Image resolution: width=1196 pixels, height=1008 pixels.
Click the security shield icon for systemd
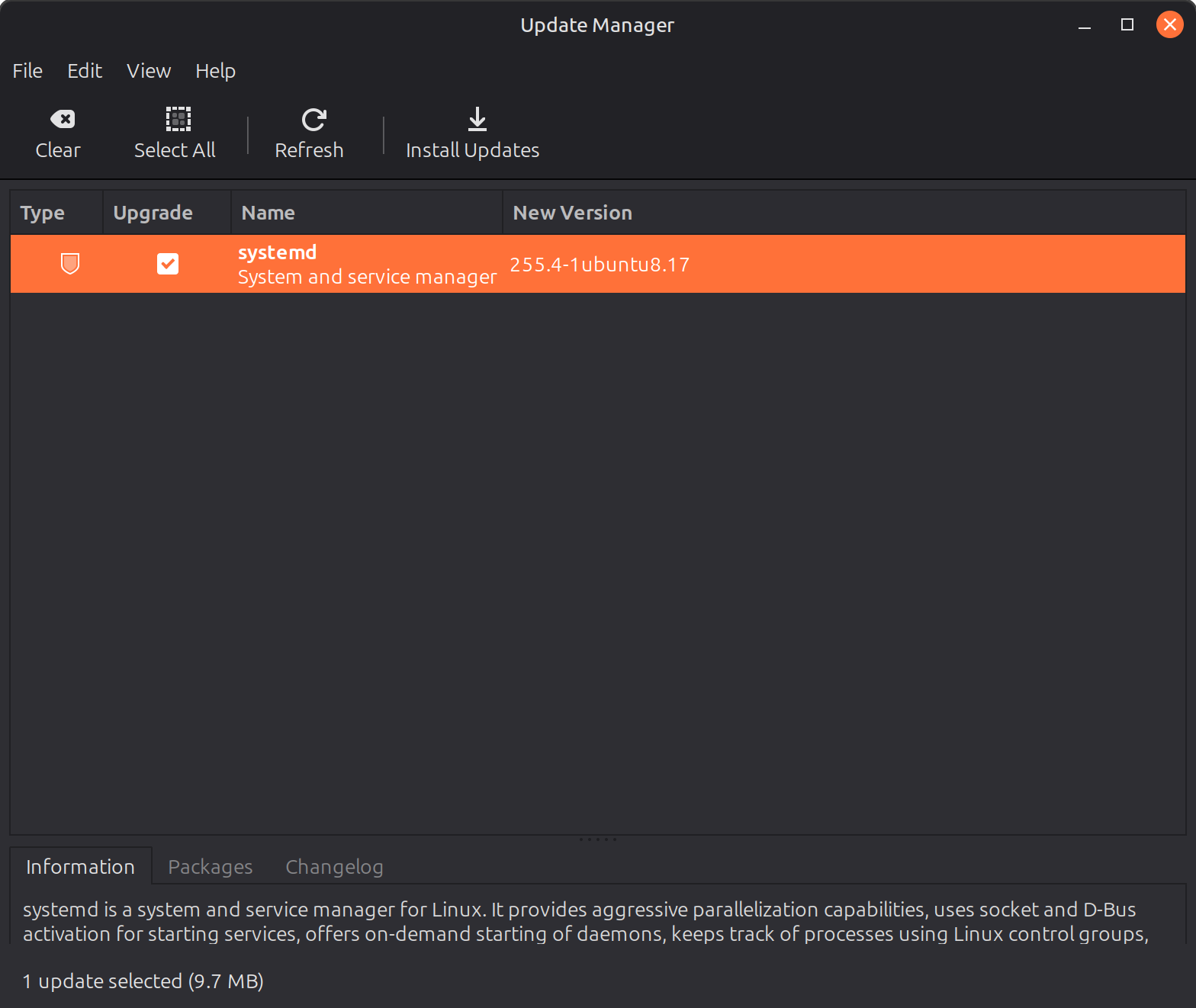pyautogui.click(x=70, y=264)
